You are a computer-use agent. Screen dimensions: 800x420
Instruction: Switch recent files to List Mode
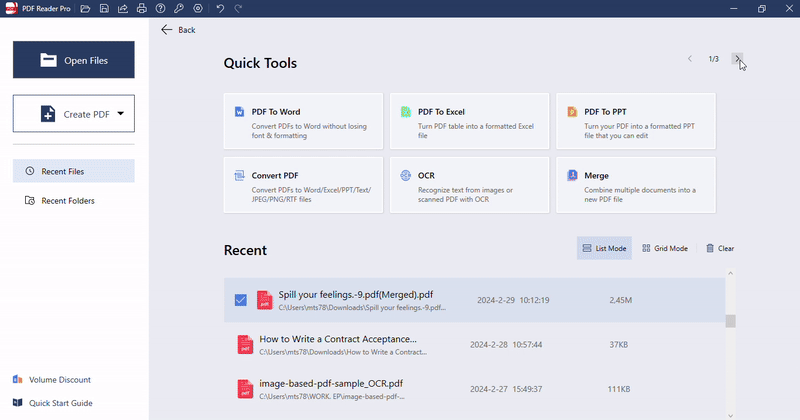point(604,248)
